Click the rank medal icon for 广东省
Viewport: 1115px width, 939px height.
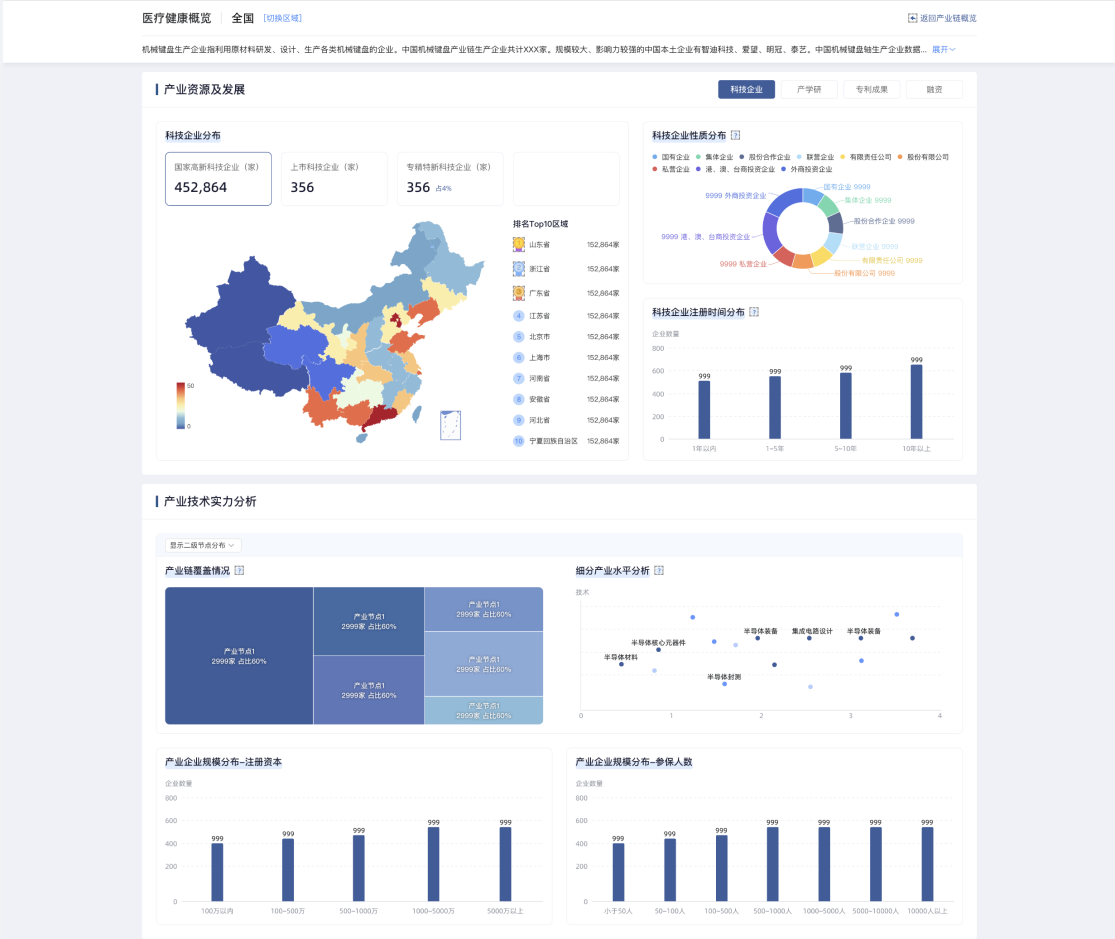coord(519,293)
